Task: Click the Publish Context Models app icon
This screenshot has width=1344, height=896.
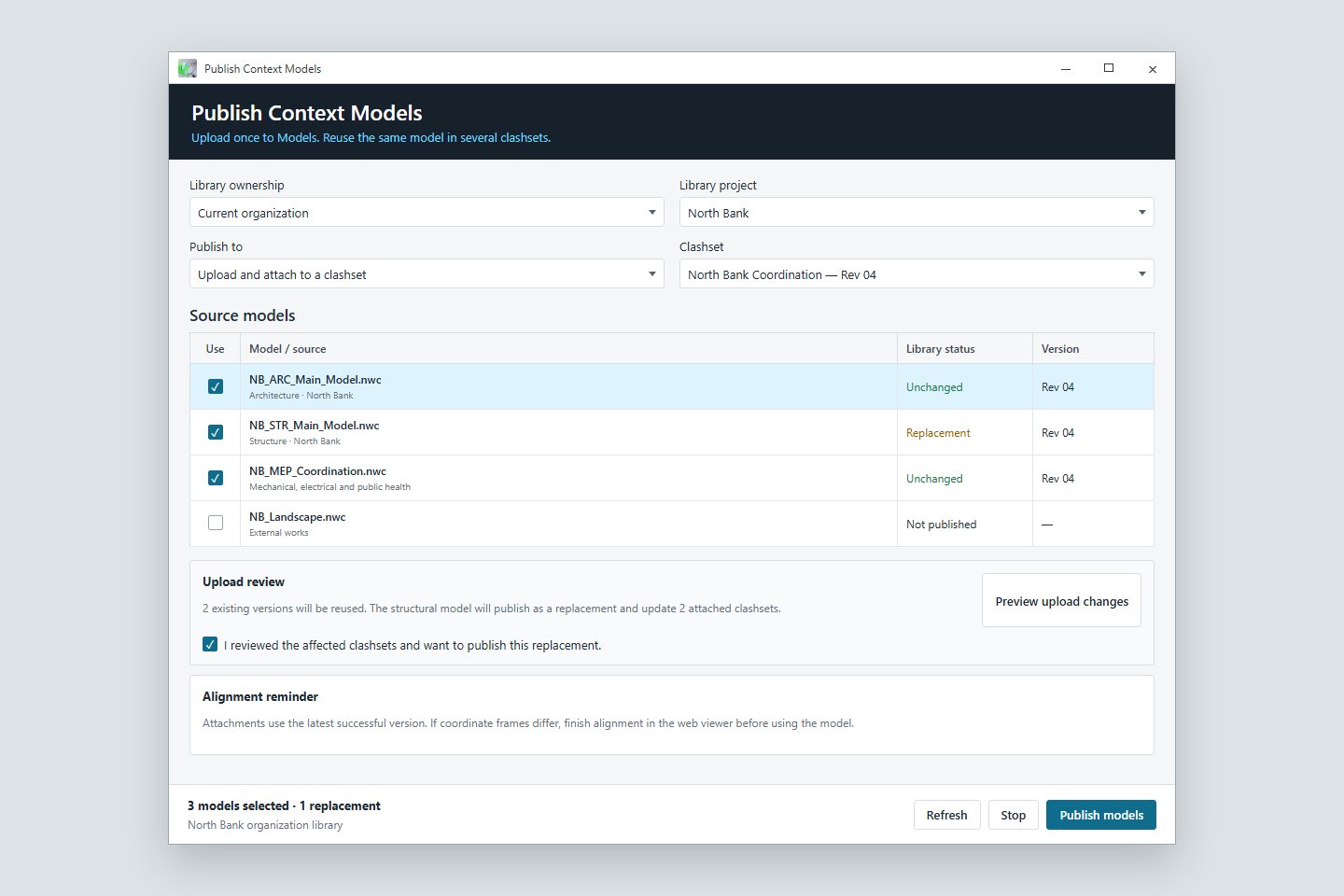Action: [x=188, y=68]
